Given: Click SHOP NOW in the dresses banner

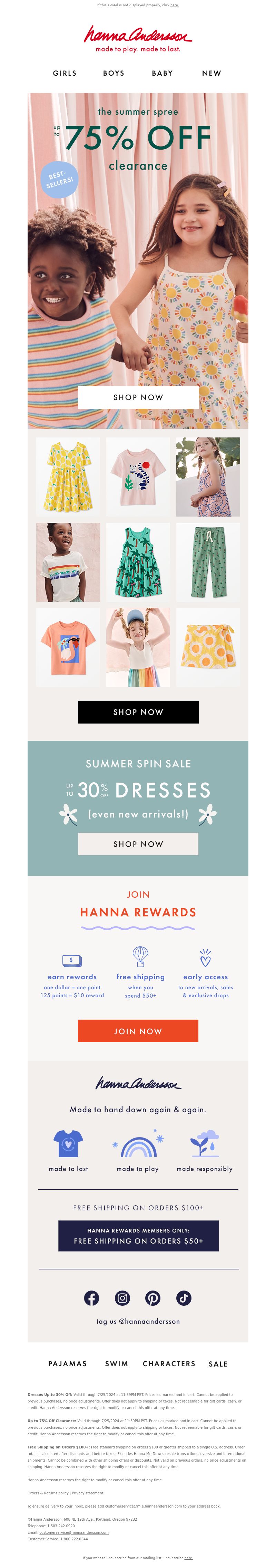Looking at the screenshot, I should (138, 844).
